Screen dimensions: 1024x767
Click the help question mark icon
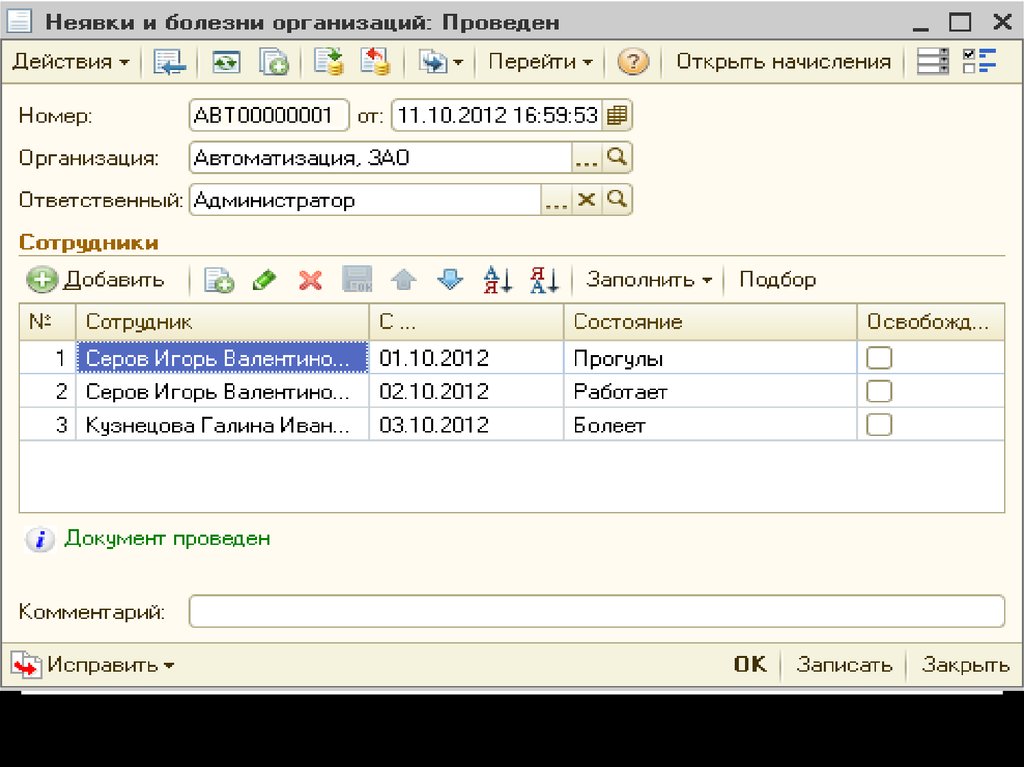coord(633,62)
